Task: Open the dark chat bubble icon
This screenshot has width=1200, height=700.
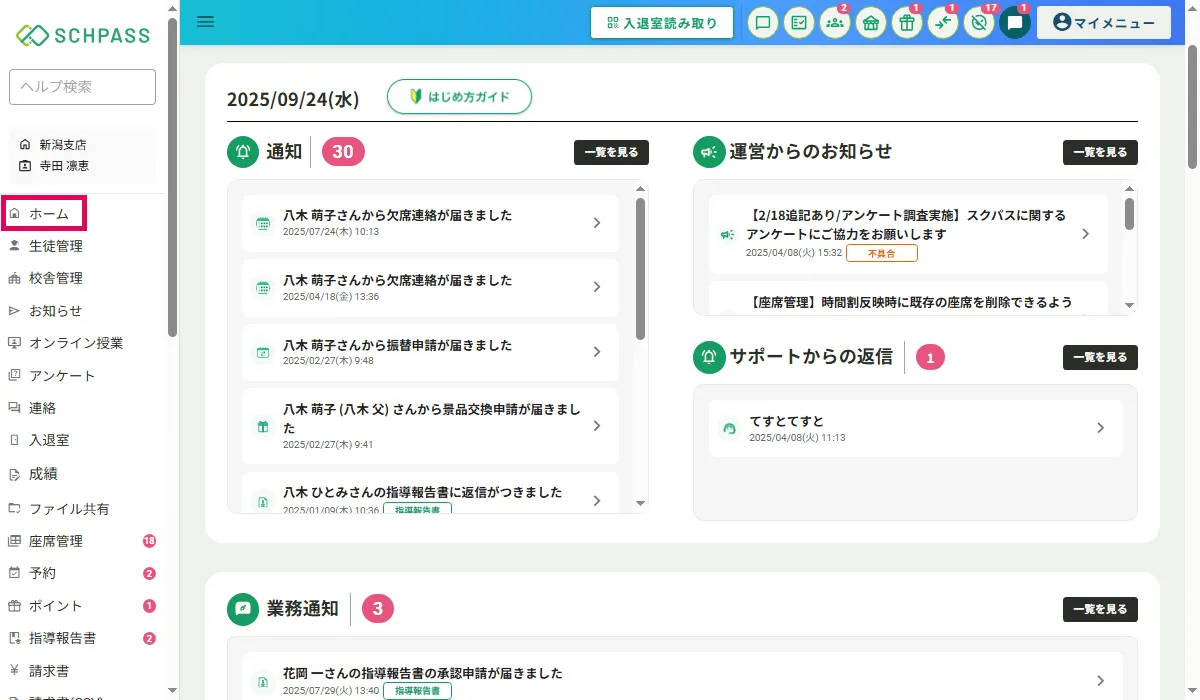Action: (1015, 23)
